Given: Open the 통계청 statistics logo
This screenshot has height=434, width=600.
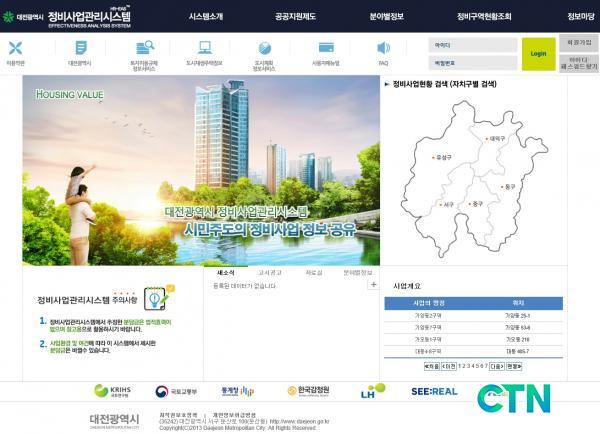Looking at the screenshot, I should pos(238,391).
